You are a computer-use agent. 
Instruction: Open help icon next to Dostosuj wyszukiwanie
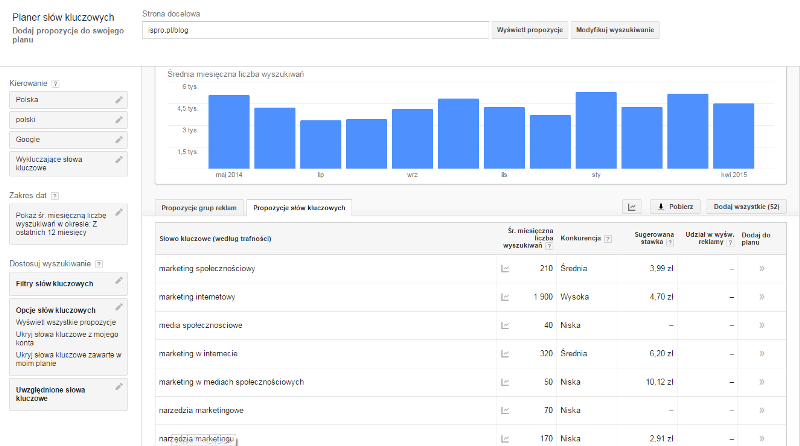(99, 264)
